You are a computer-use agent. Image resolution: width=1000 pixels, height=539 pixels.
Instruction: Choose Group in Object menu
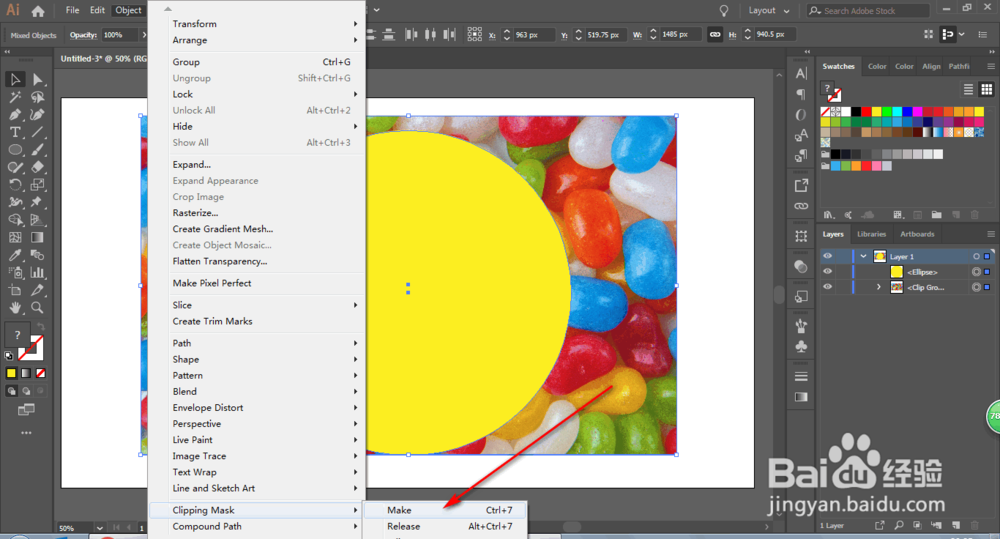[x=256, y=62]
